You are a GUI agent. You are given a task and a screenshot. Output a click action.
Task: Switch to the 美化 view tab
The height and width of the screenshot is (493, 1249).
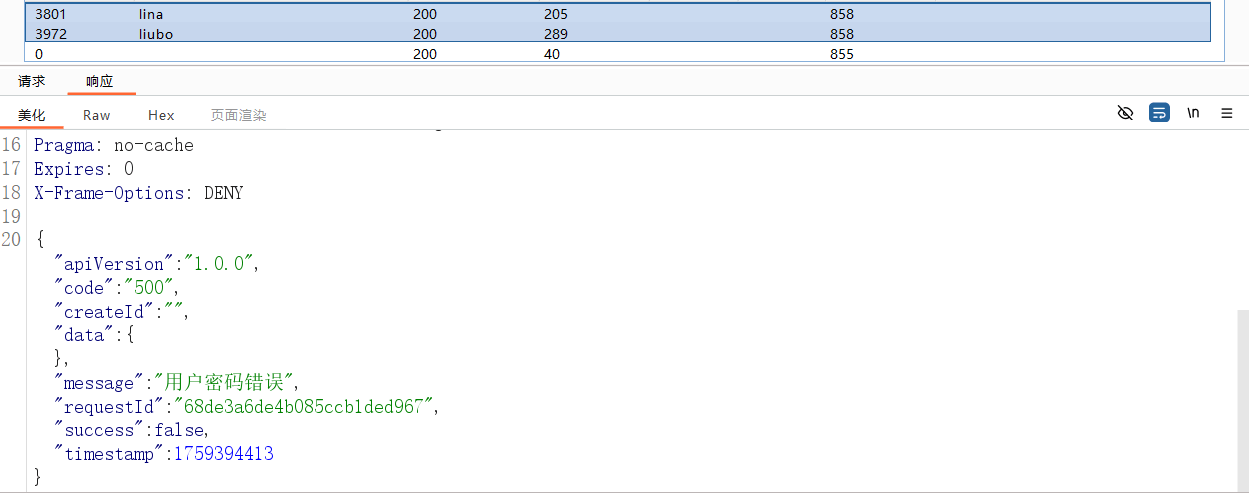32,115
